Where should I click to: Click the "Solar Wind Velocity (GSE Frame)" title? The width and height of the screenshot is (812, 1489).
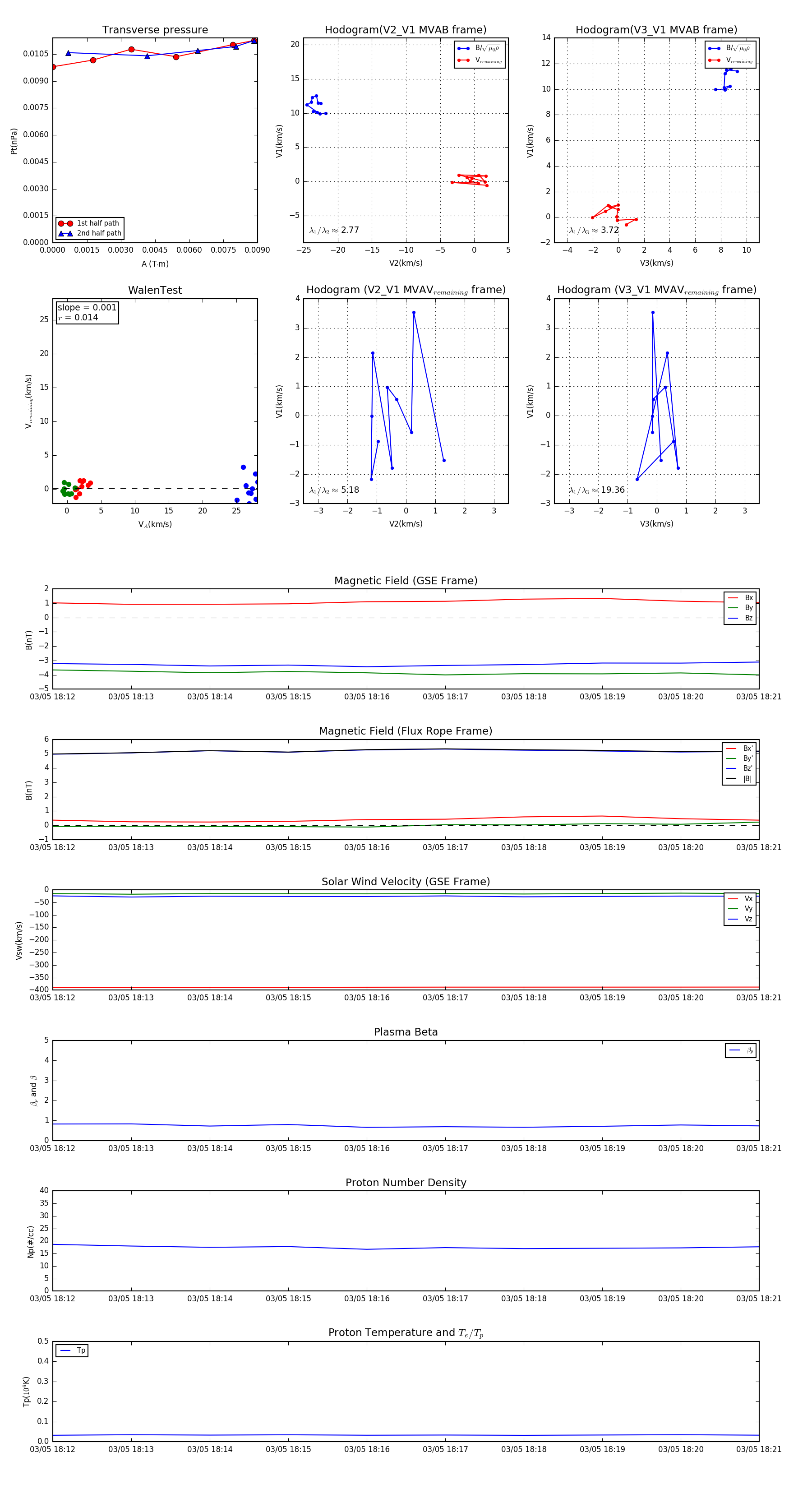click(x=406, y=882)
